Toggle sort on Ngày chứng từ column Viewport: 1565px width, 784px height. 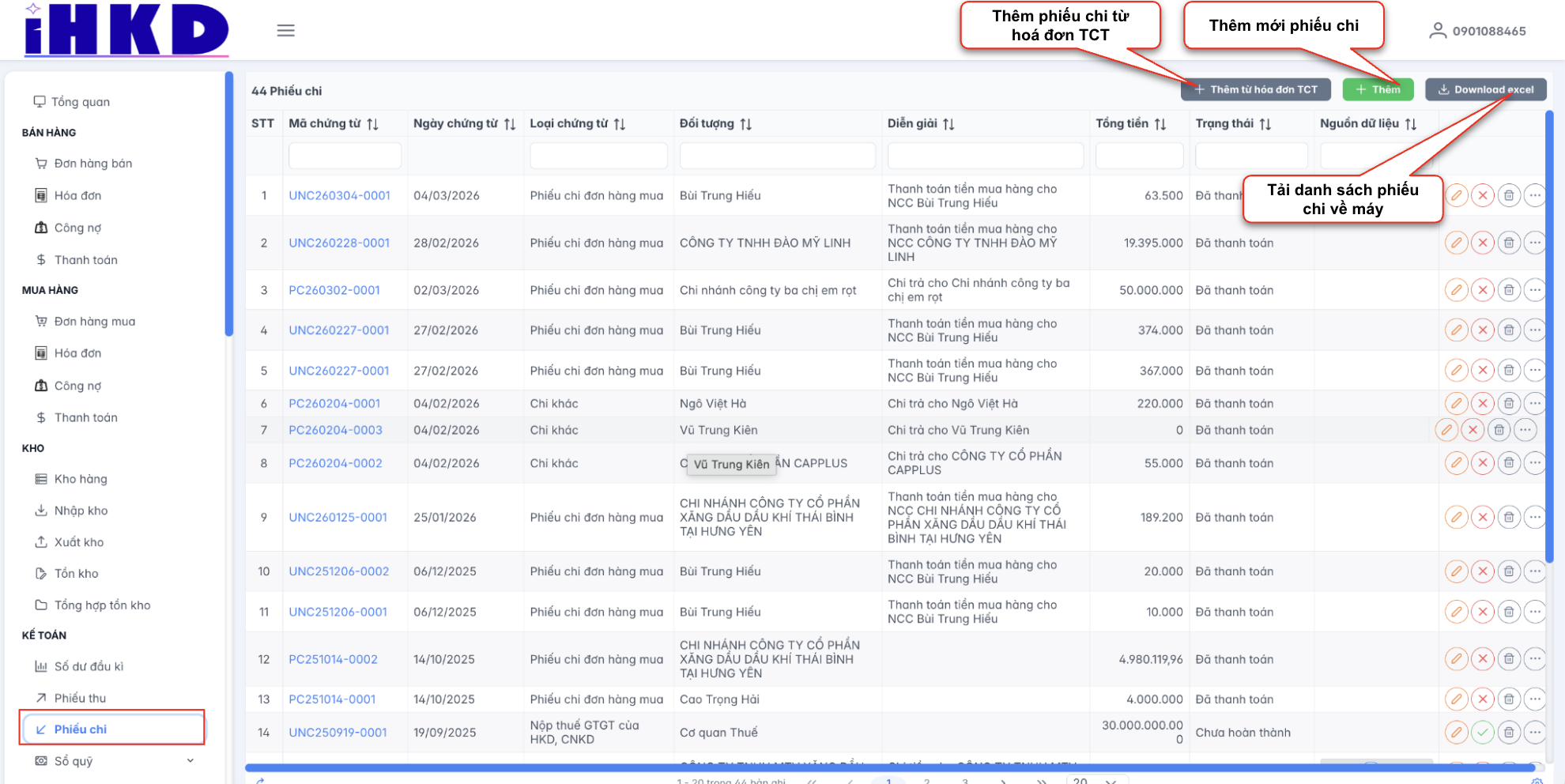coord(510,124)
